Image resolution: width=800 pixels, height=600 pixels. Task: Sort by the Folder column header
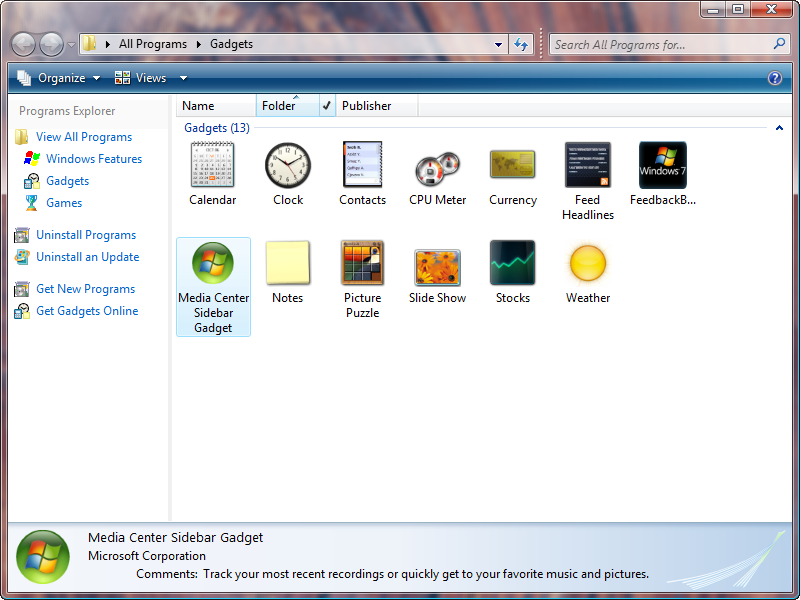pos(288,106)
